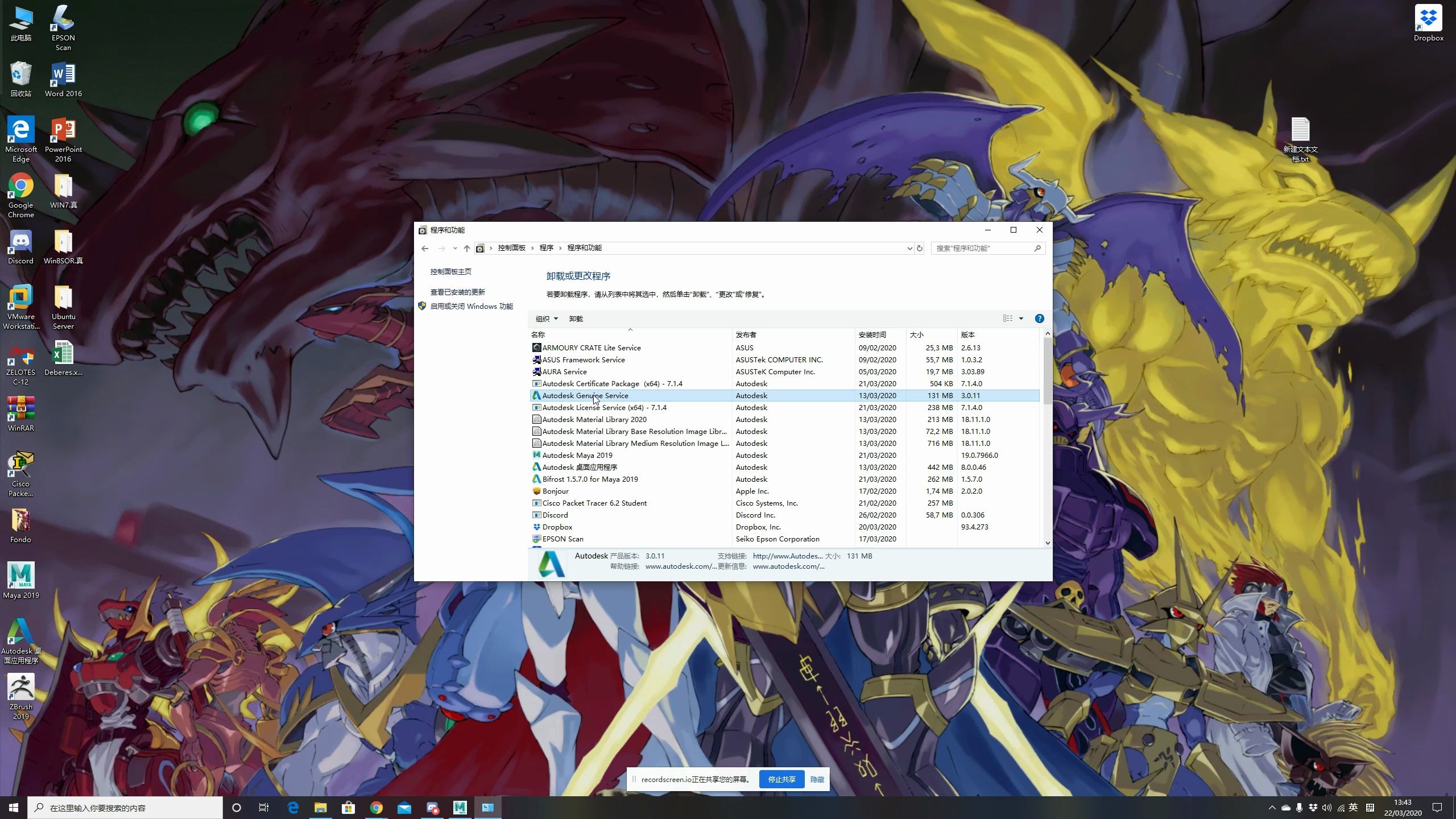Launch Maya 2019 from the desktop
Viewport: 1456px width, 819px height.
coord(20,574)
